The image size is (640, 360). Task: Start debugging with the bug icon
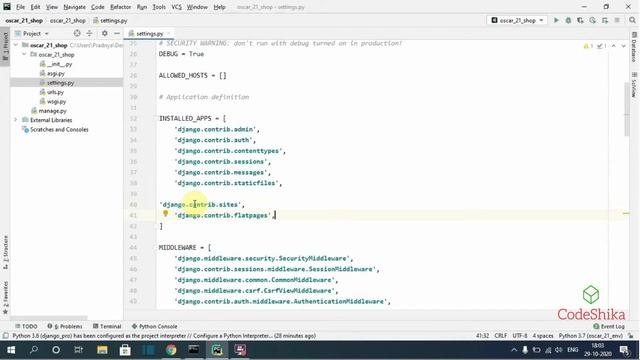pyautogui.click(x=568, y=20)
